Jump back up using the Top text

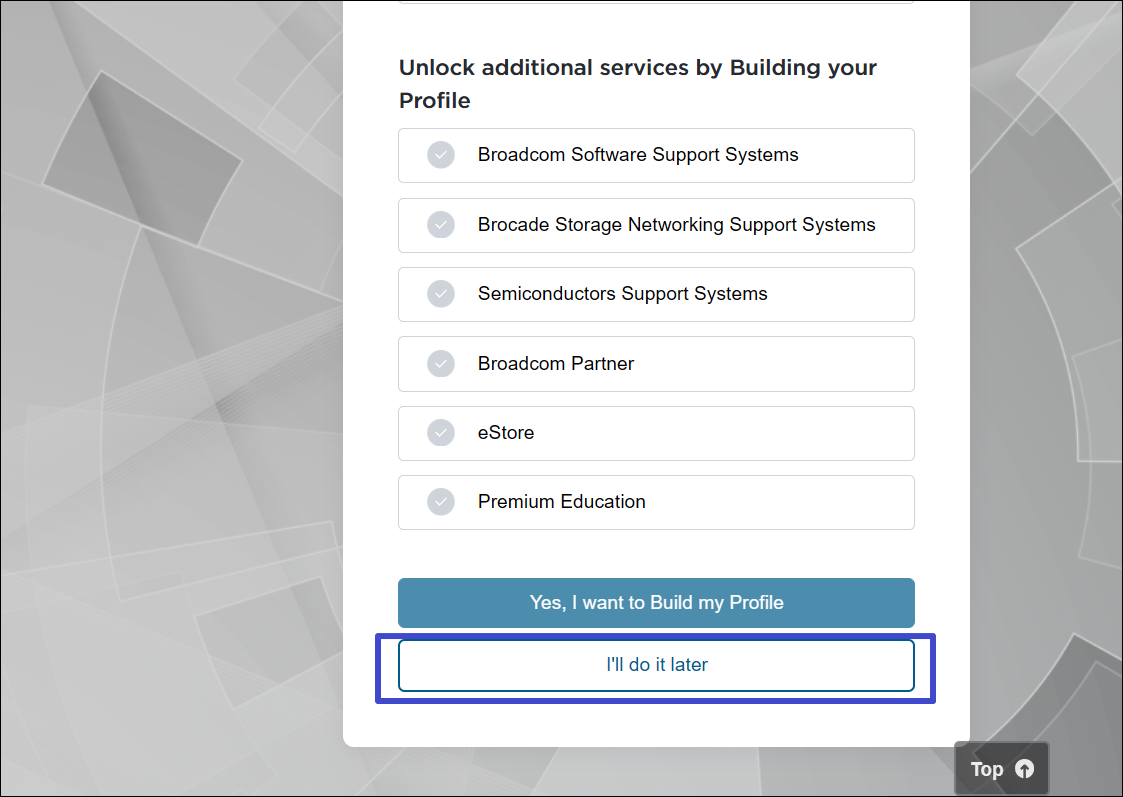(x=987, y=769)
